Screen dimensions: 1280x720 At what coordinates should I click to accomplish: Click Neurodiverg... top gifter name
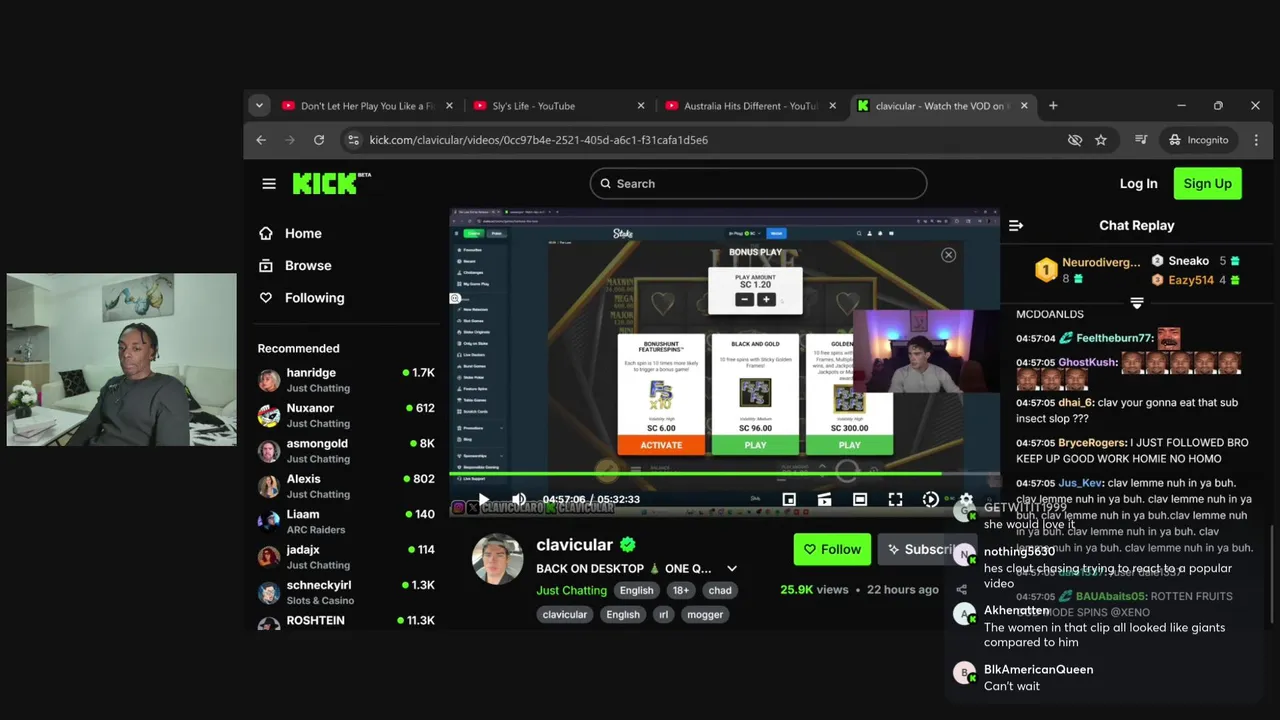(x=1101, y=262)
